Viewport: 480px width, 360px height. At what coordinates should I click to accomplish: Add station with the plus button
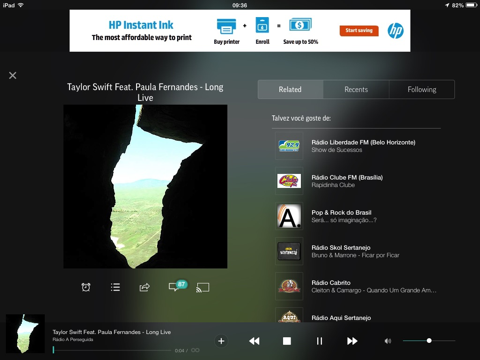coord(221,341)
